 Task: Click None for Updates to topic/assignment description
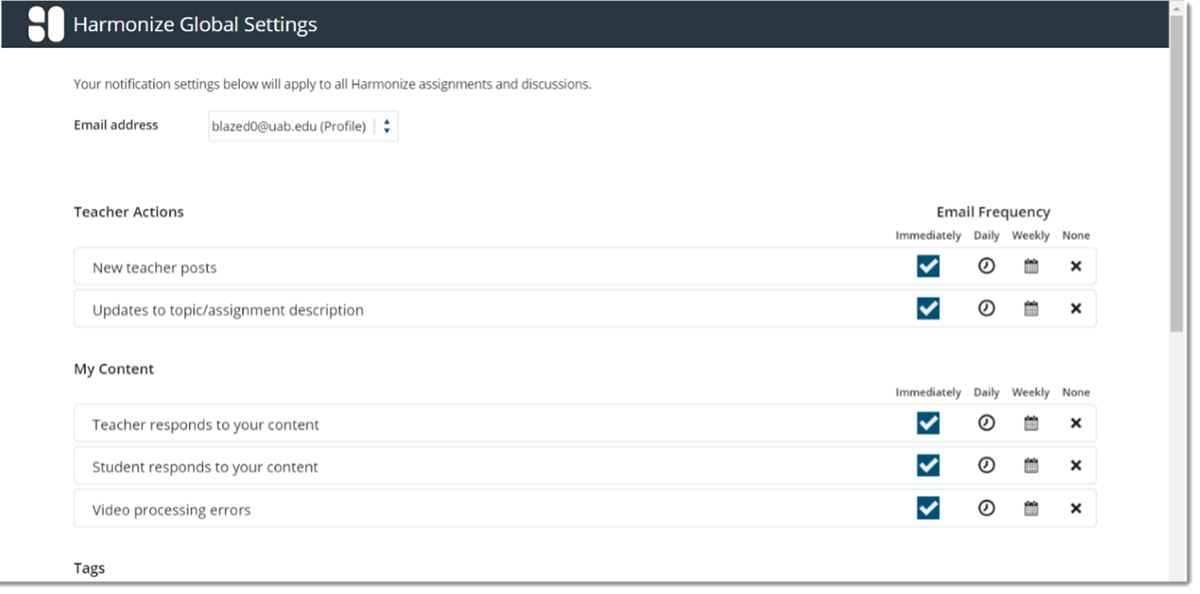coord(1076,308)
